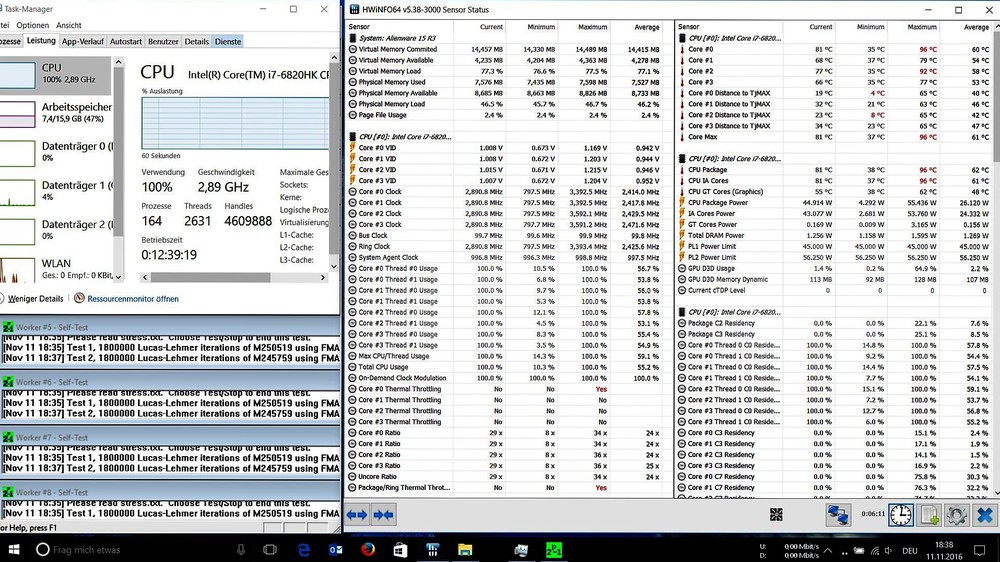This screenshot has width=1000, height=562.
Task: Collapse the System: Alienware 15 R3 sensor group
Action: pos(351,38)
